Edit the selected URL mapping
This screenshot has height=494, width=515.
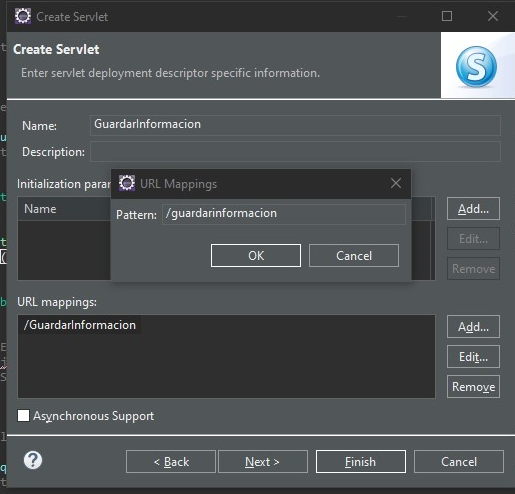(473, 357)
